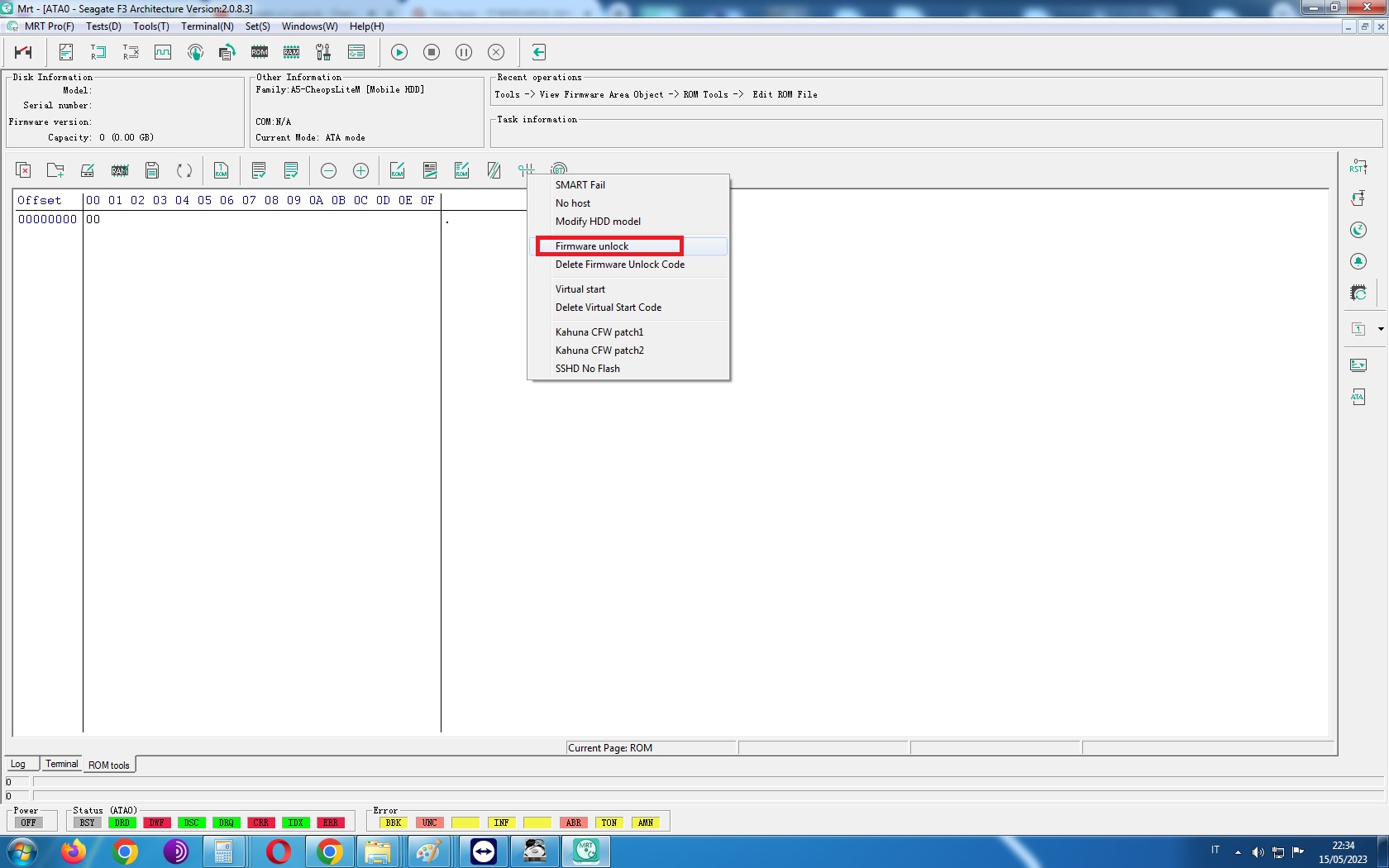Click the ERR status indicator
1389x868 pixels.
coord(331,823)
